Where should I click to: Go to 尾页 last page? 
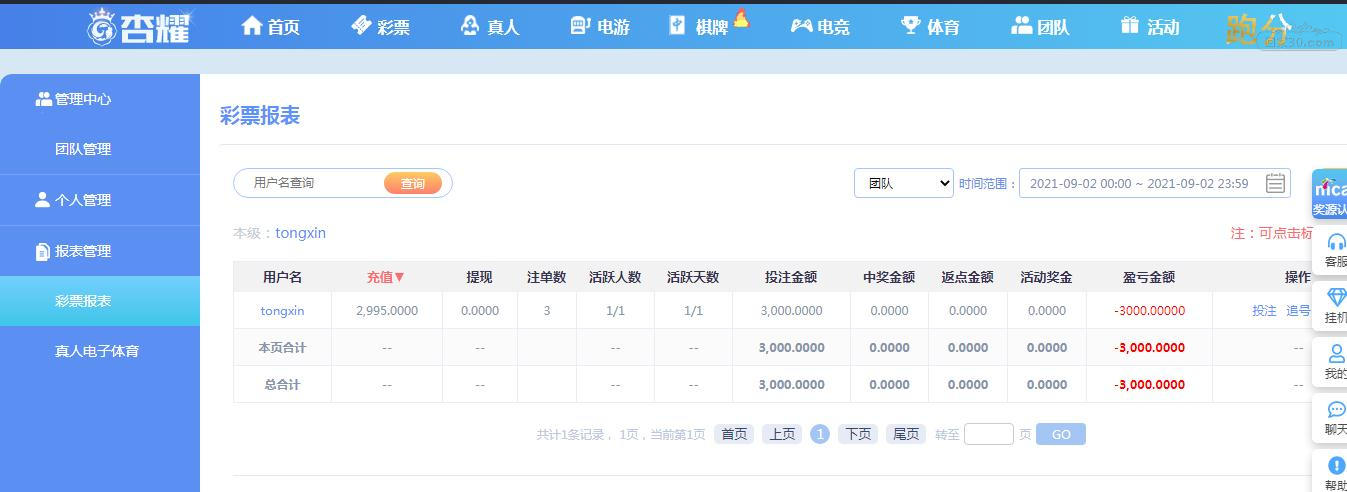click(x=906, y=434)
